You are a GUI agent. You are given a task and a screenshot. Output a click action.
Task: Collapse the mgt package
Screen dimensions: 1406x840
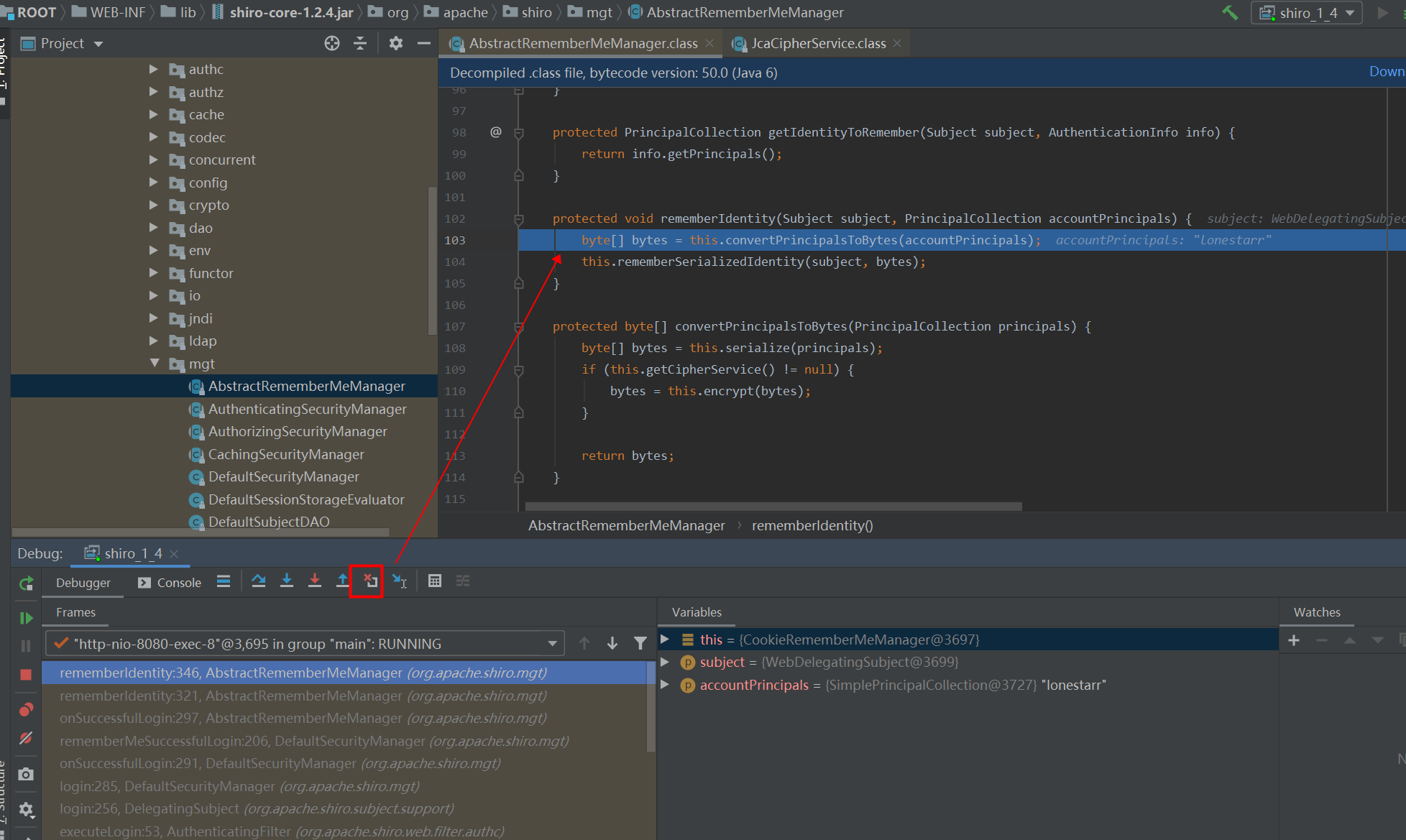[x=155, y=364]
